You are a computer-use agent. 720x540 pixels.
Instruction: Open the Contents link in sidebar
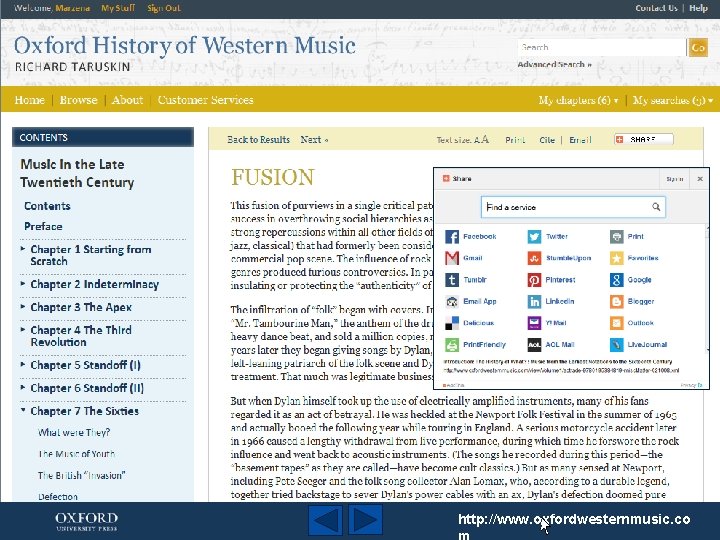point(47,206)
